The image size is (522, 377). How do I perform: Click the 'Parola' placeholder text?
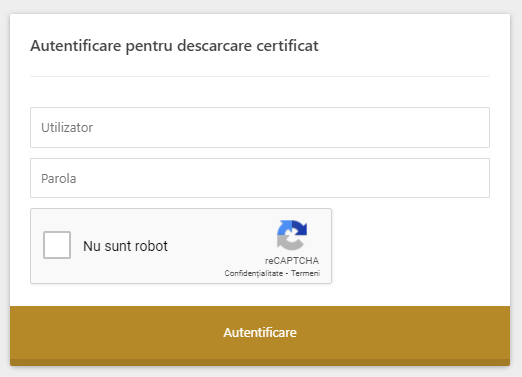[x=59, y=179]
